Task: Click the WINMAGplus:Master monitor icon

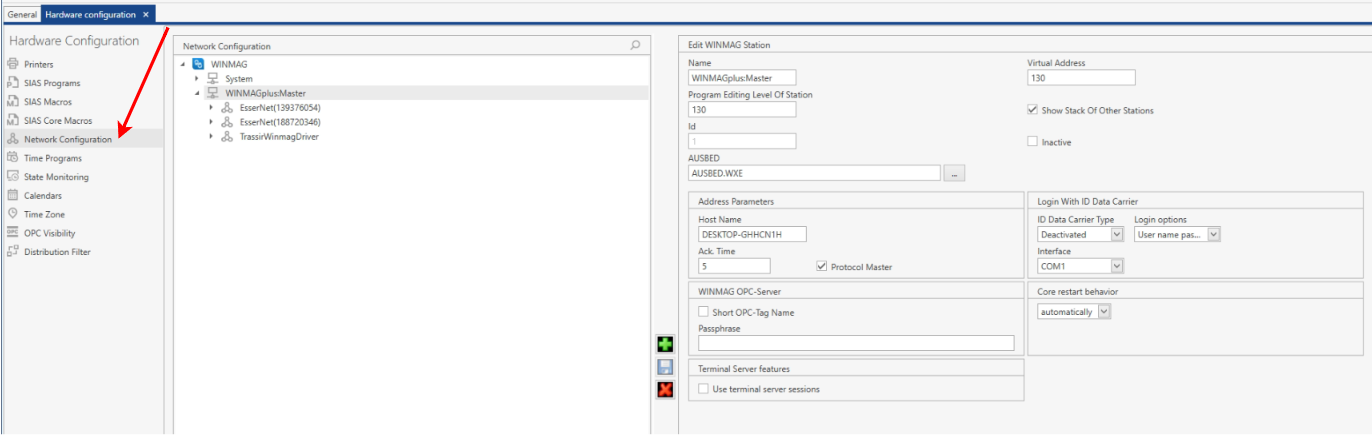Action: click(213, 93)
